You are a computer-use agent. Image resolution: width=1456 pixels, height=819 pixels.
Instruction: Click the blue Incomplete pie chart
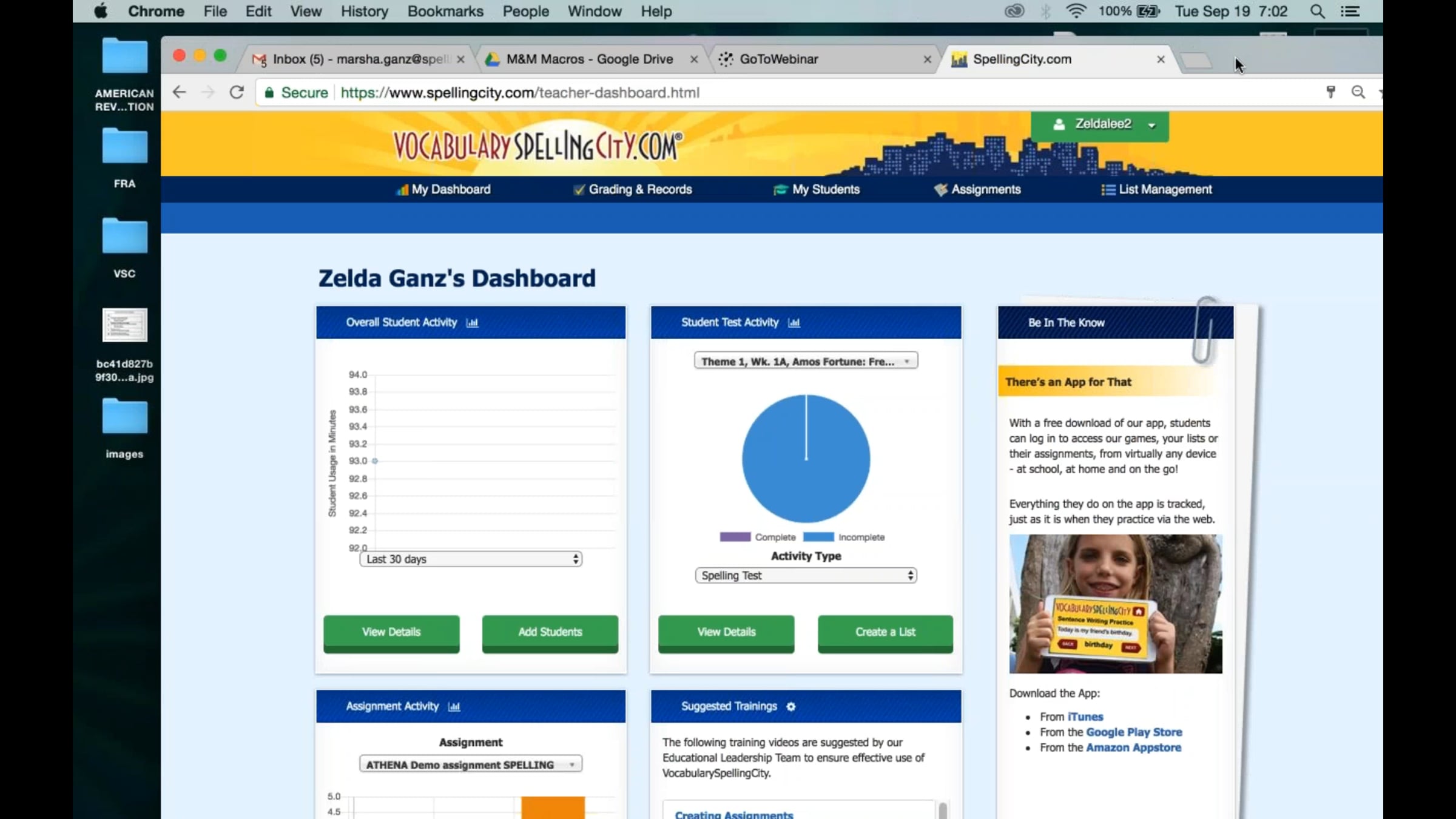coord(806,459)
